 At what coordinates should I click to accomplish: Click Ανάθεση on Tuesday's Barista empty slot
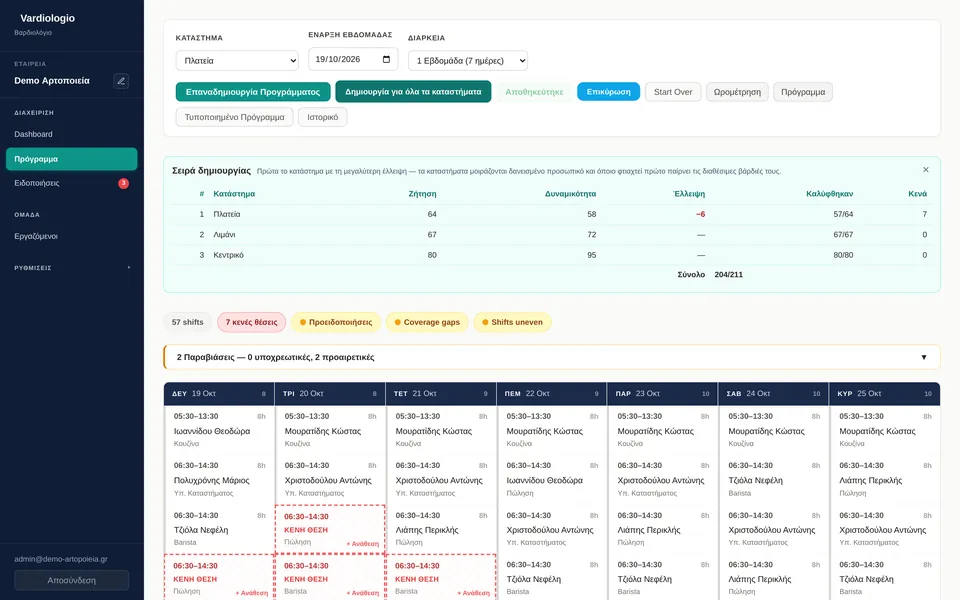tap(362, 593)
